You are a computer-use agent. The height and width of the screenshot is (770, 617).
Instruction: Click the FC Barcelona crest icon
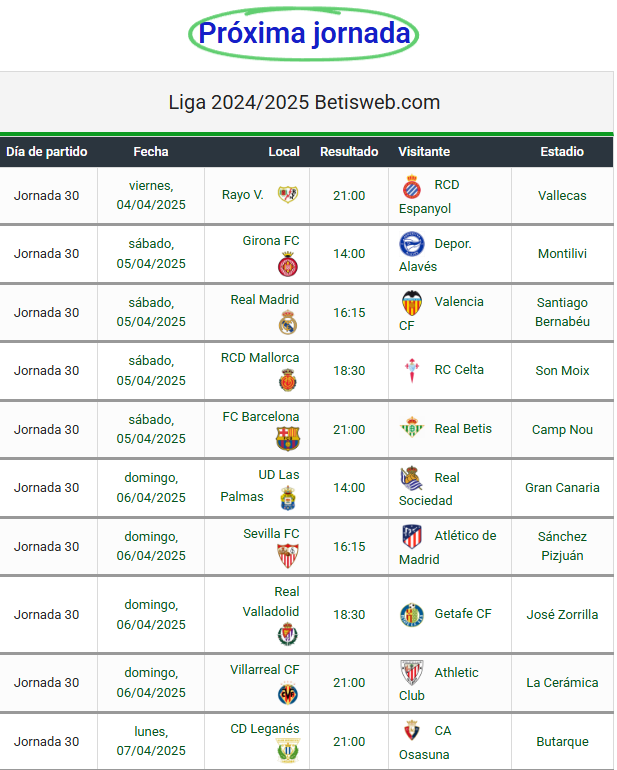(x=288, y=439)
